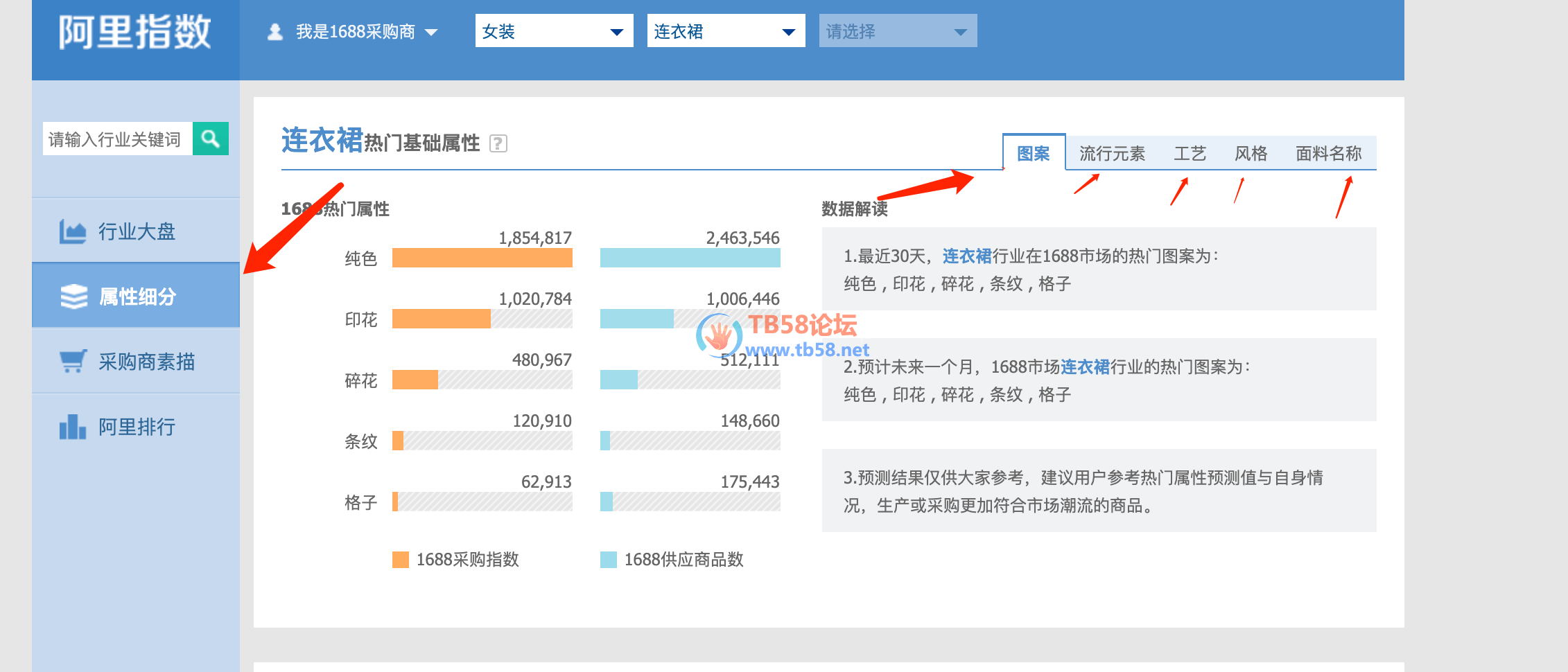Click the 条纹 row label
Viewport: 1568px width, 672px height.
(x=361, y=442)
